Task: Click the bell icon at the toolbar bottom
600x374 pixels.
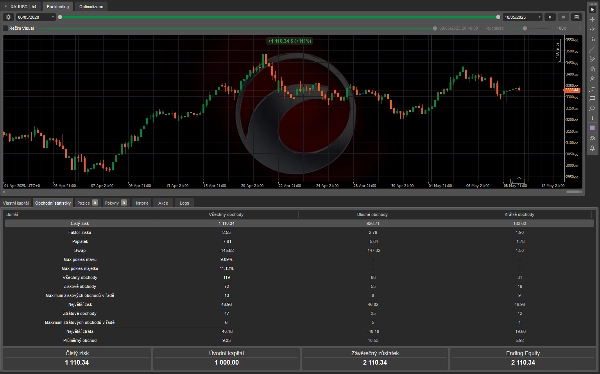Action: [x=592, y=148]
